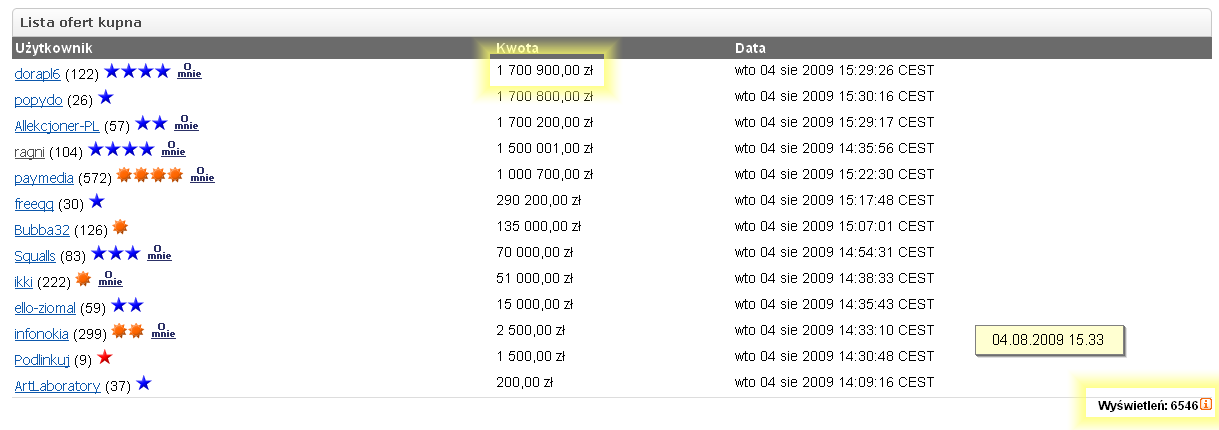This screenshot has width=1219, height=430.
Task: Click the yellow 04.08.2009 15.33 note box
Action: coord(1048,340)
